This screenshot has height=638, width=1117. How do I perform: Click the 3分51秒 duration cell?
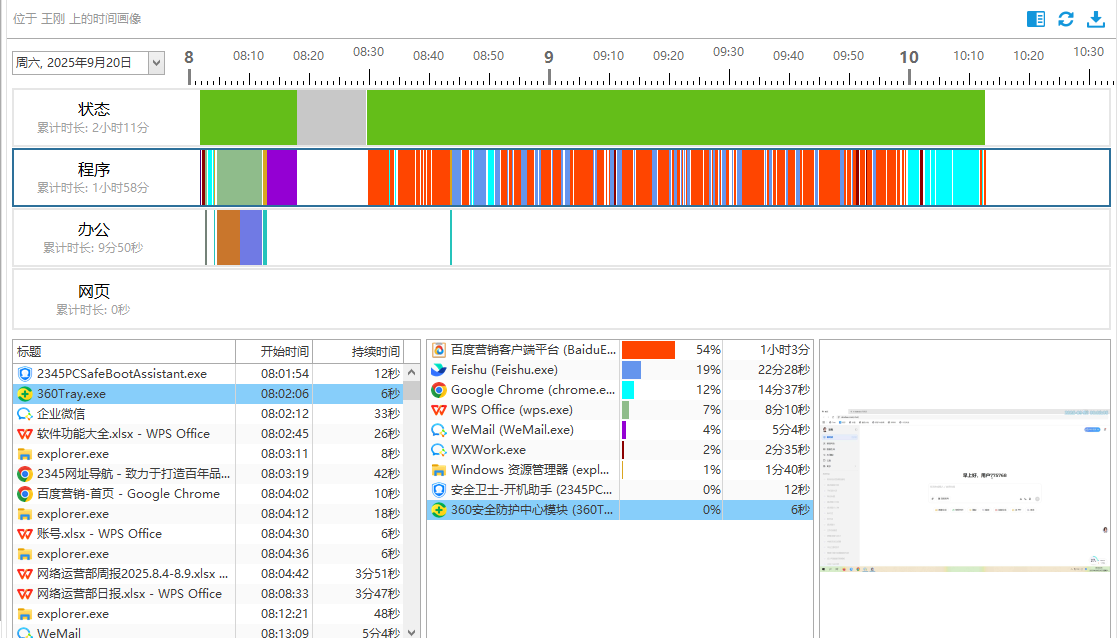pyautogui.click(x=378, y=573)
